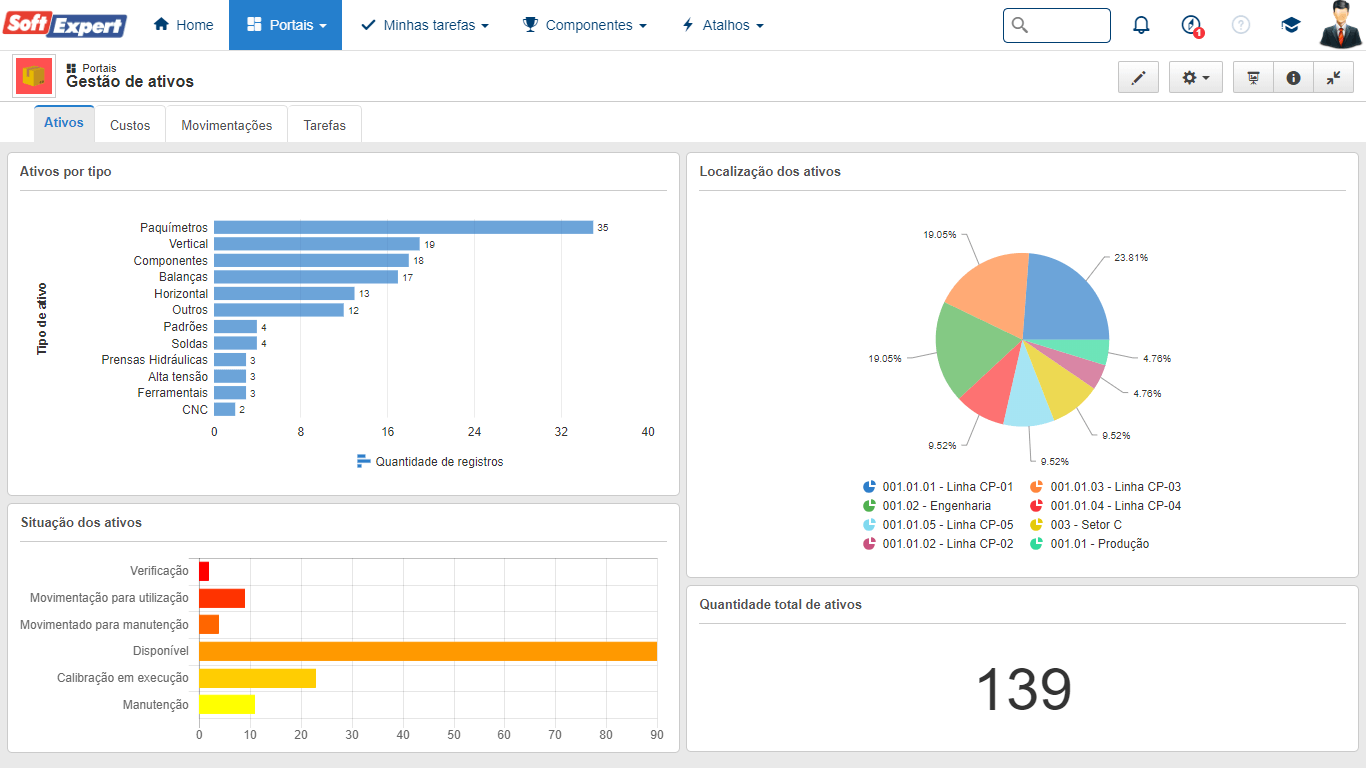This screenshot has width=1366, height=768.
Task: Click the pencil edit portal button
Action: (1138, 77)
